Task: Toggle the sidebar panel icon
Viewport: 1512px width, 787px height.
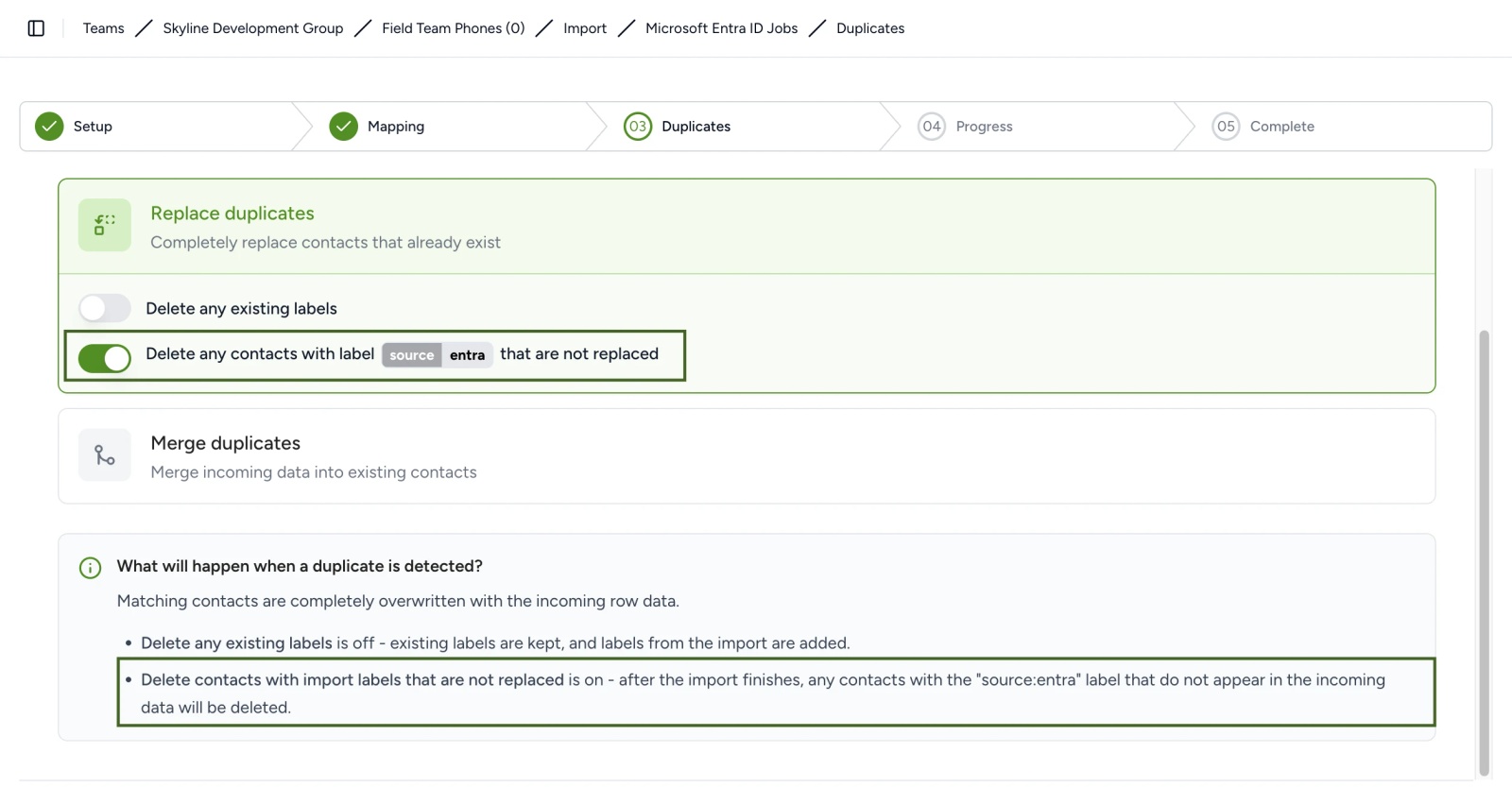Action: point(36,28)
